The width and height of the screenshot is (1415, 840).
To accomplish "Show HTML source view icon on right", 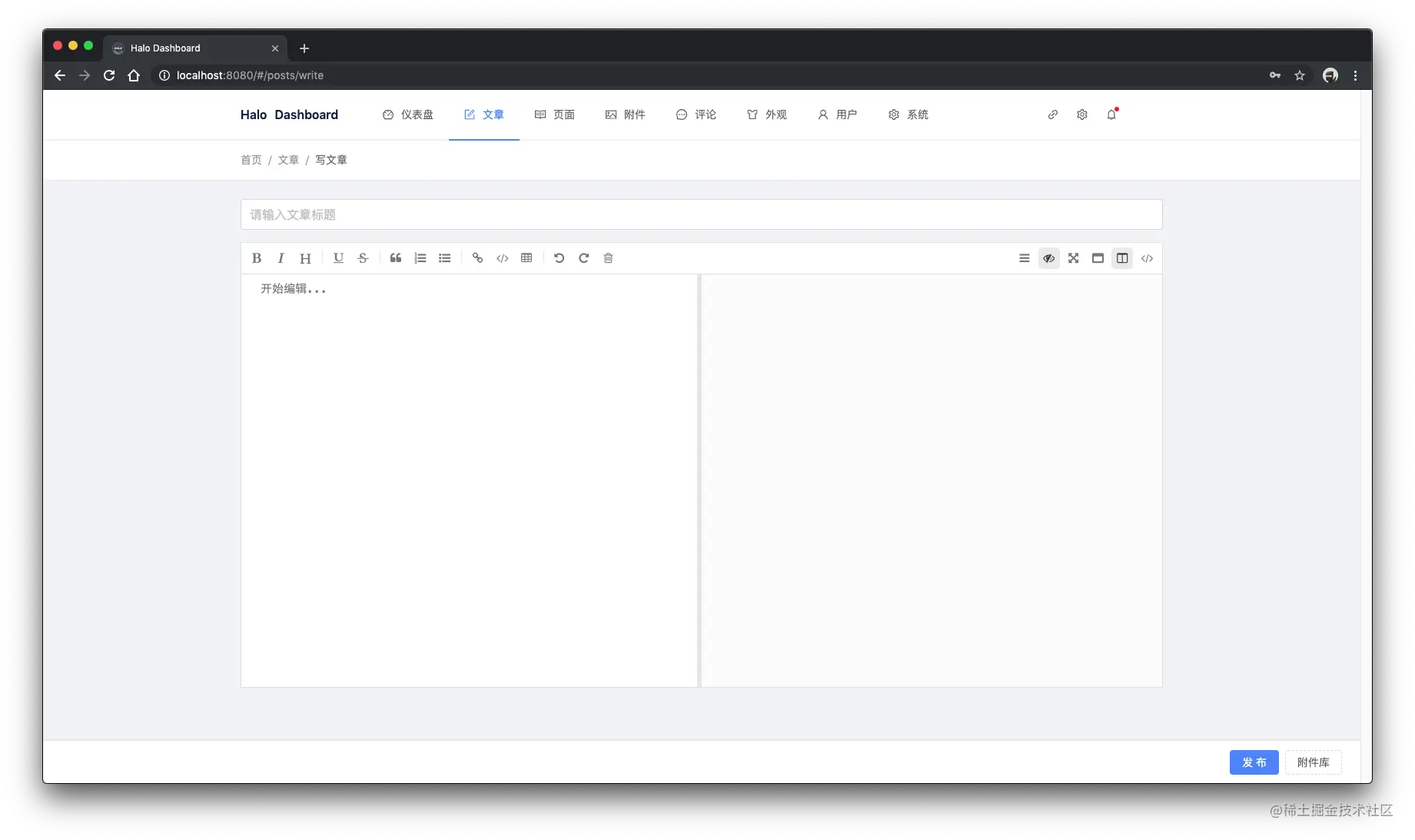I will (1148, 258).
